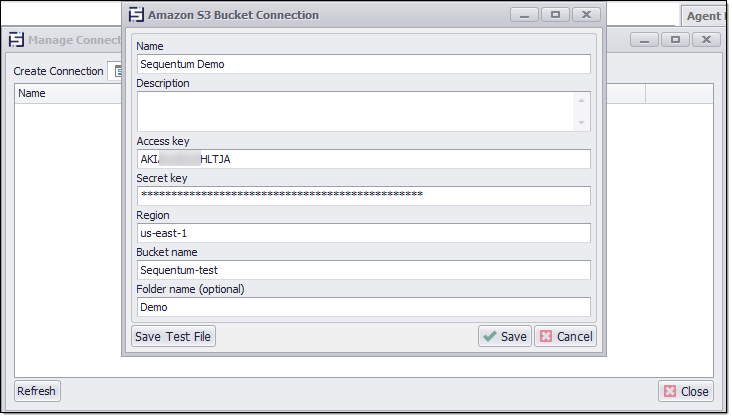Cancel the bucket connection dialog
This screenshot has height=418, width=732.
click(x=565, y=336)
